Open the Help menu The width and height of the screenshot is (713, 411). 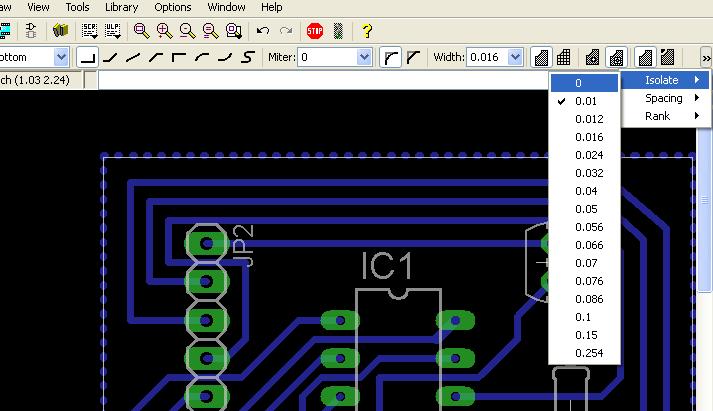click(x=271, y=7)
